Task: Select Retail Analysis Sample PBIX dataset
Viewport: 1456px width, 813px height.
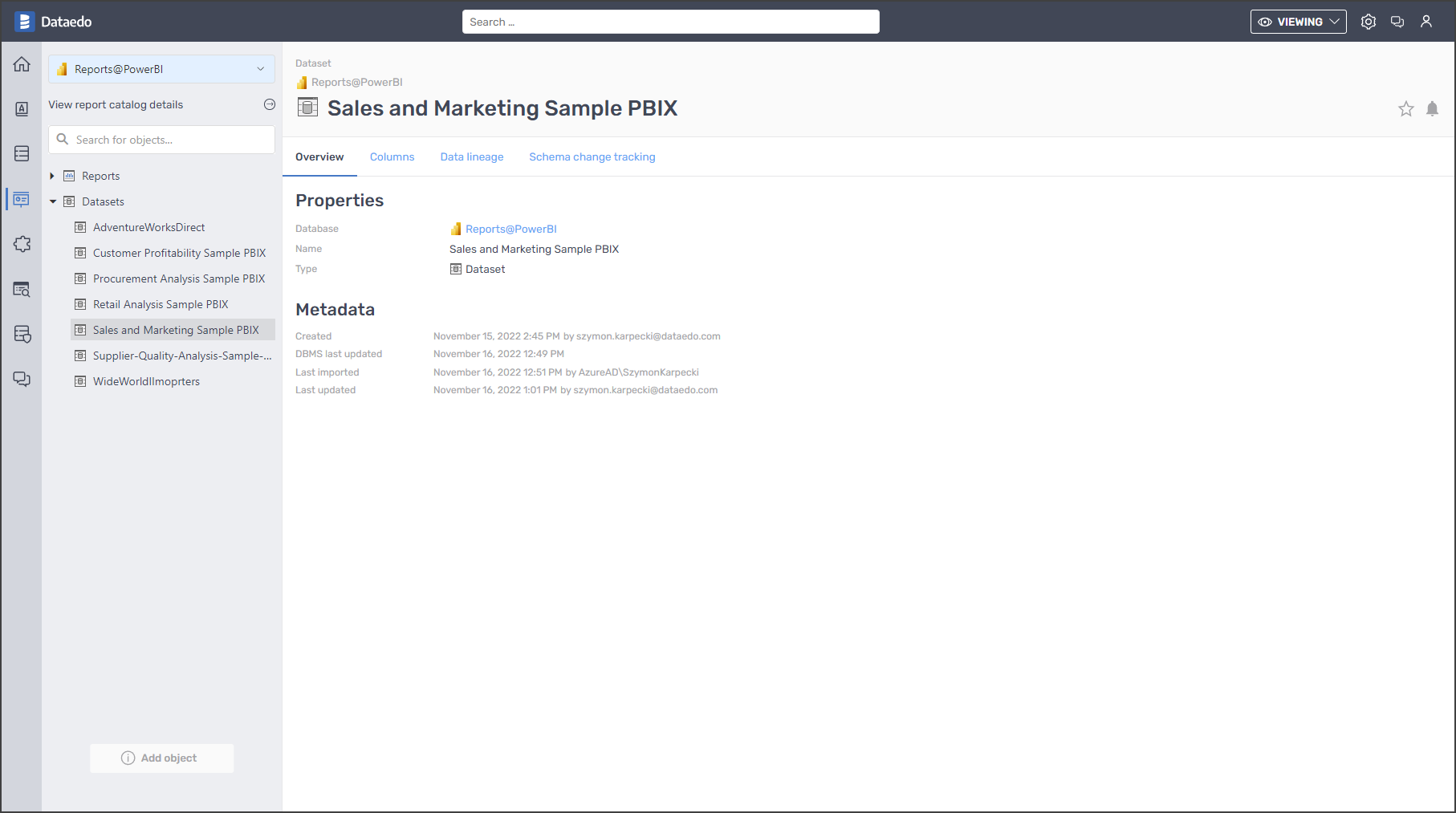Action: [x=161, y=304]
